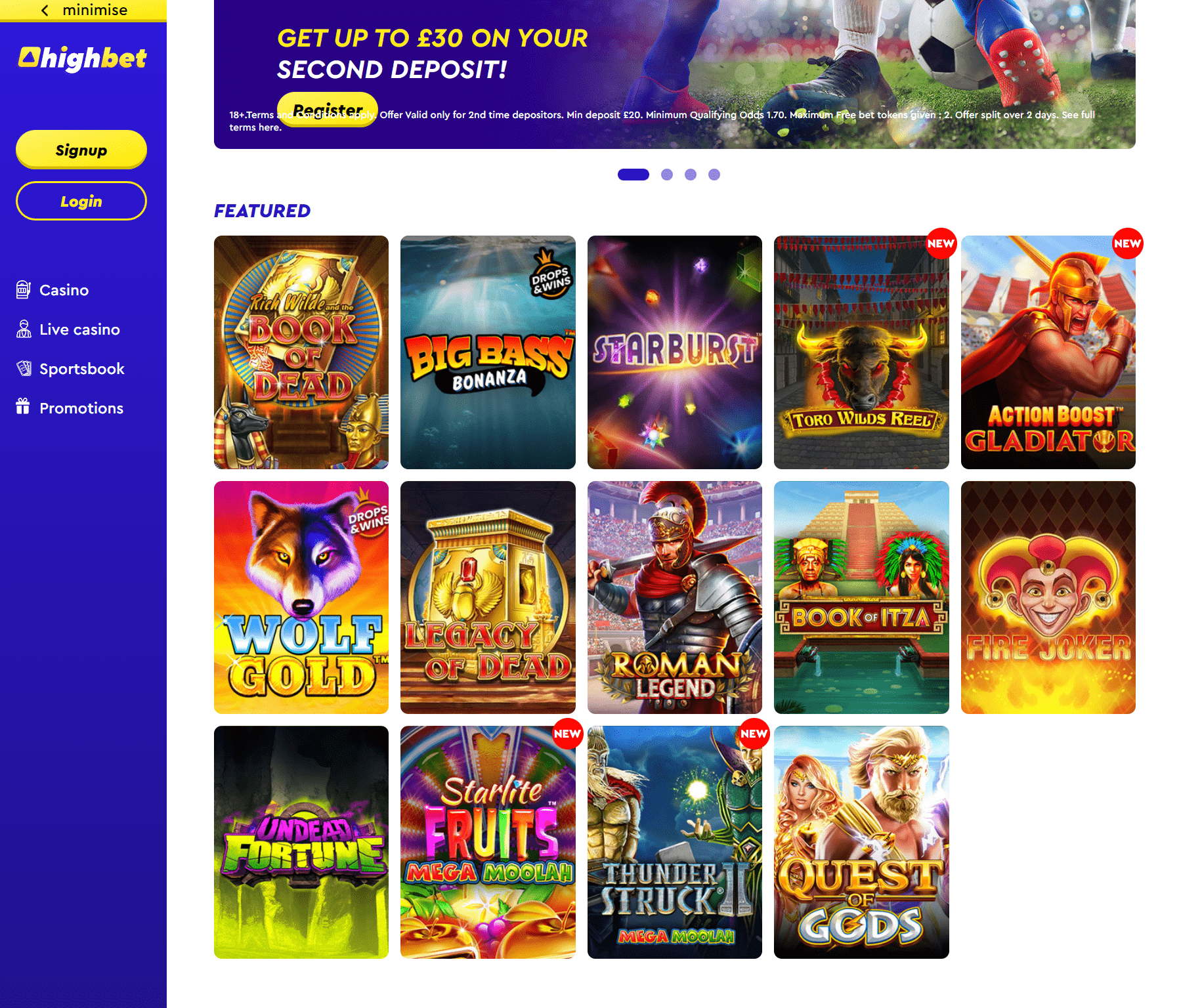Collapse sidebar with minimise chevron
The width and height of the screenshot is (1181, 1008).
coord(45,10)
